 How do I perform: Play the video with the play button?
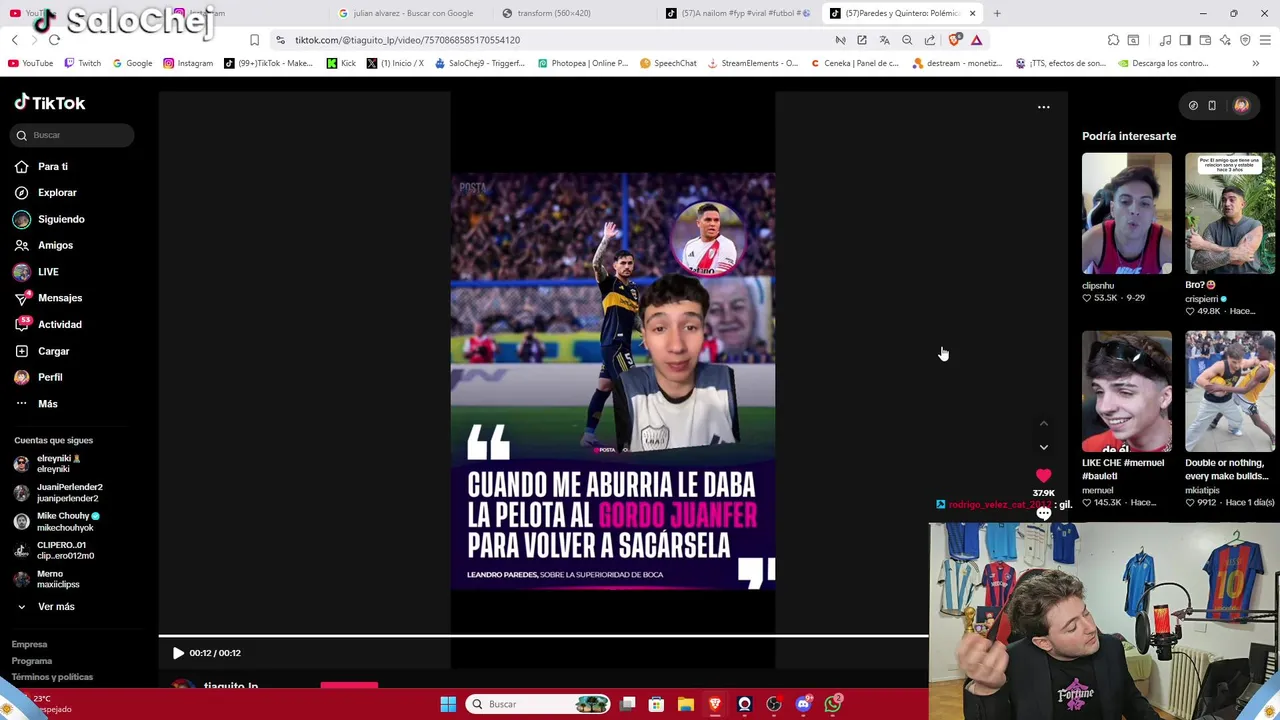click(178, 653)
